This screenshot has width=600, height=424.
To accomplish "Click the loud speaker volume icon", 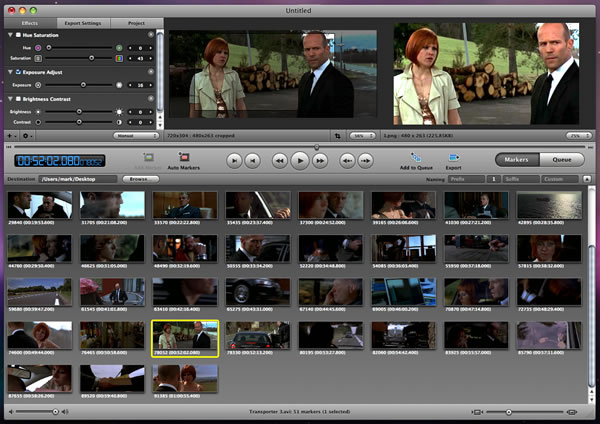I will click(65, 412).
